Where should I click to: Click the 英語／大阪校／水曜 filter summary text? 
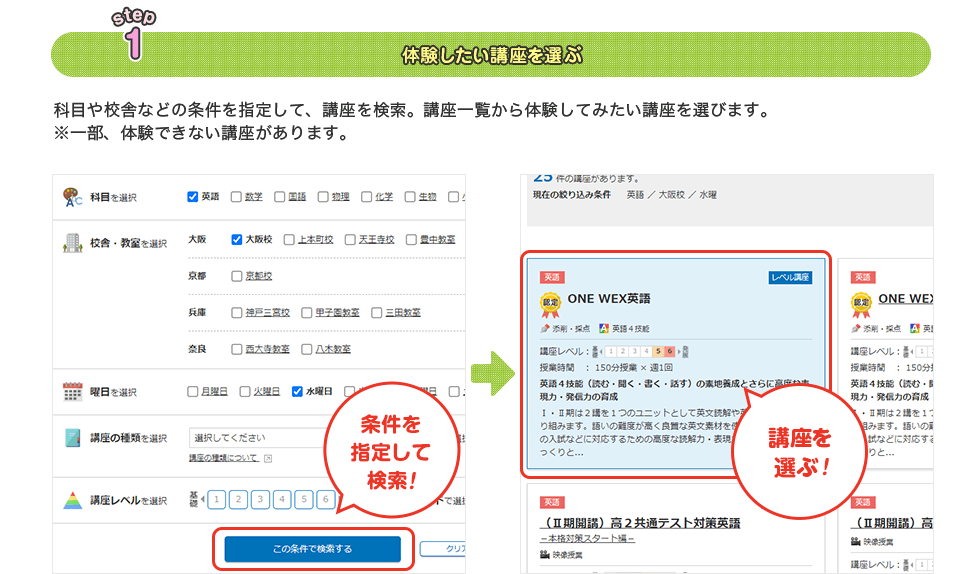click(672, 195)
